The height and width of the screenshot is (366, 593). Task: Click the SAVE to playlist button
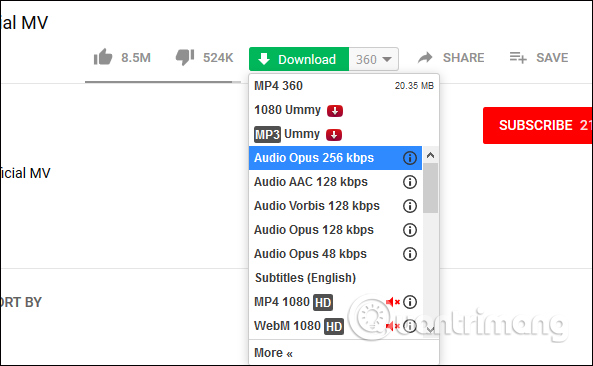point(539,57)
